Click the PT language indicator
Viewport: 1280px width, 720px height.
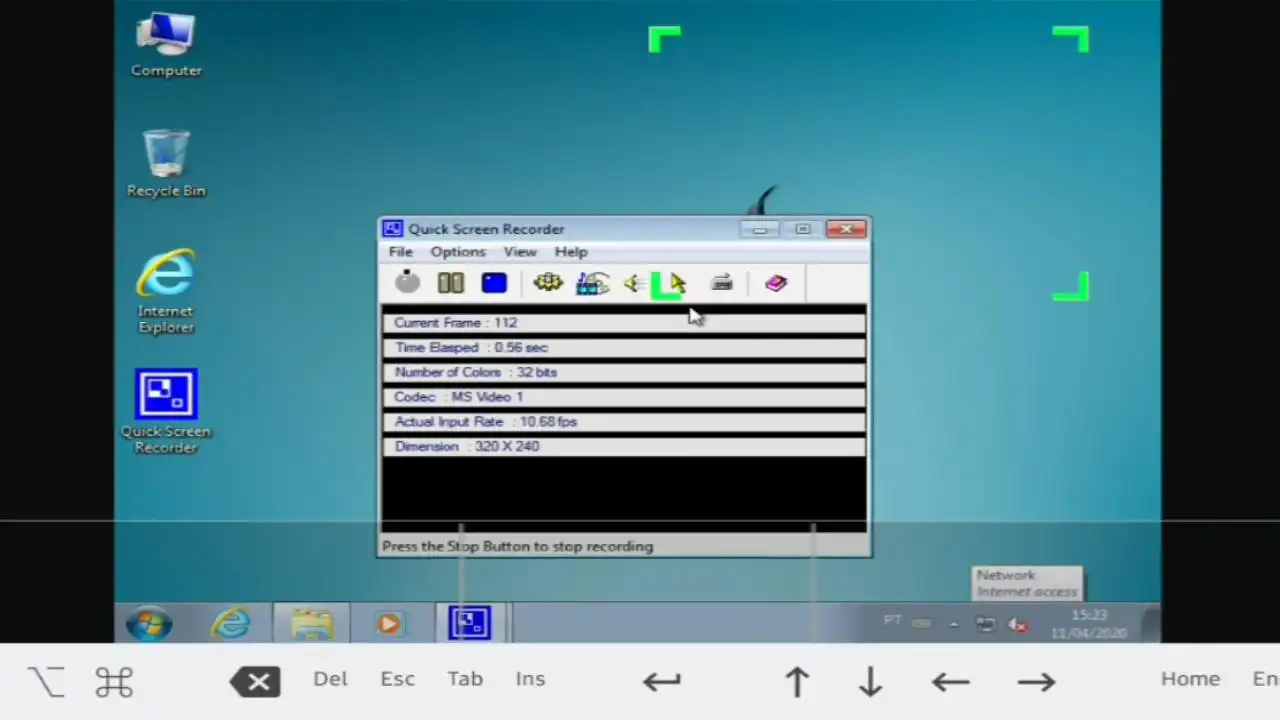(893, 621)
